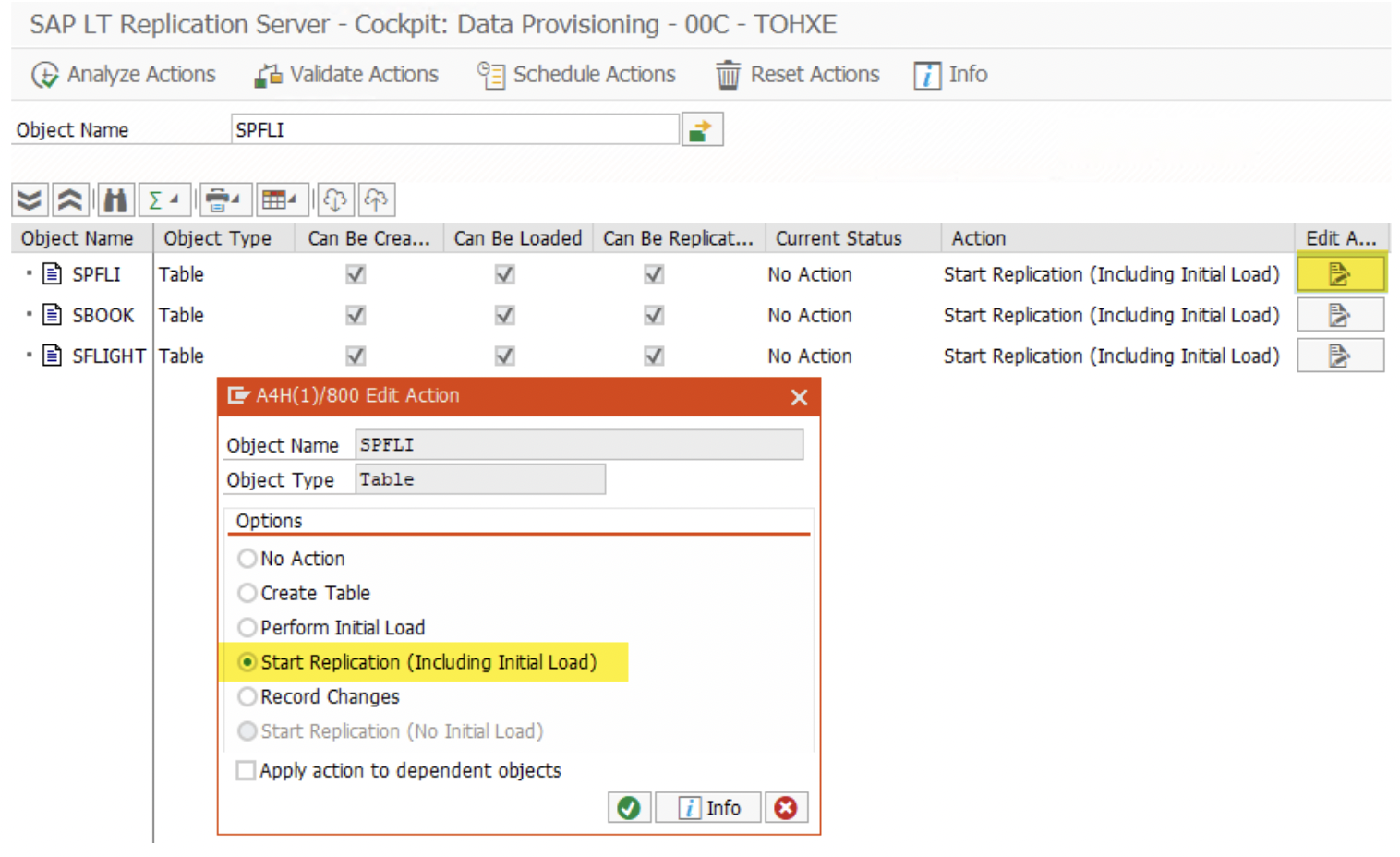Click SBOOK row Can Be Loaded checkbox

point(504,315)
